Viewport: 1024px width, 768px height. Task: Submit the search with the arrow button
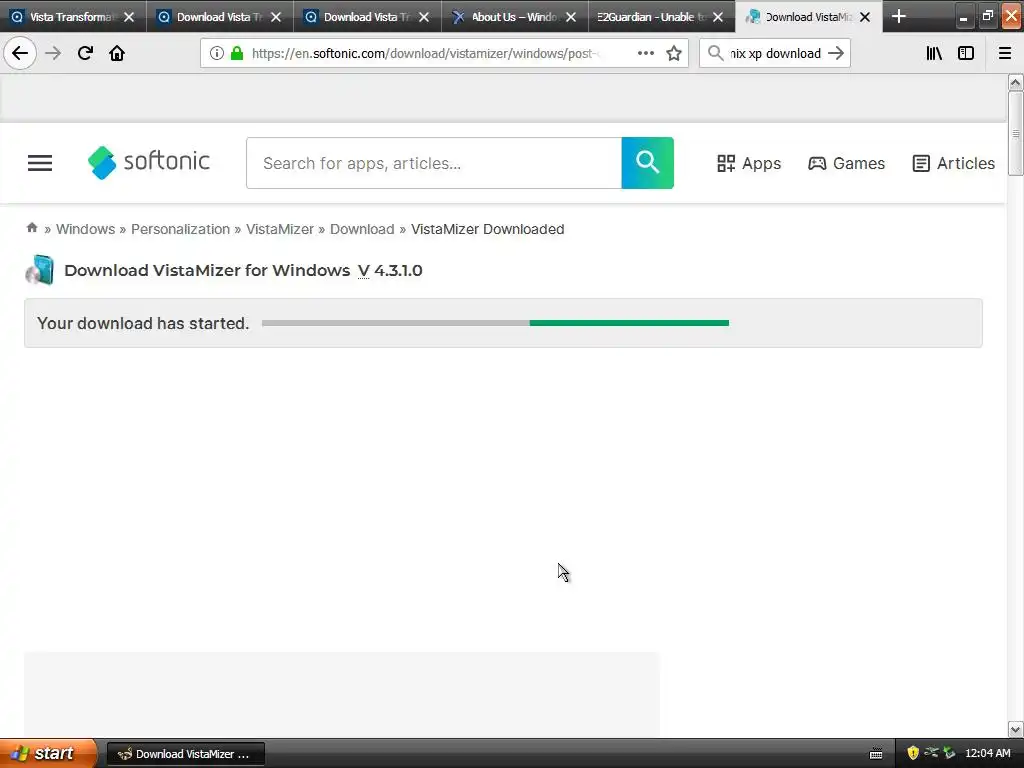pos(836,53)
